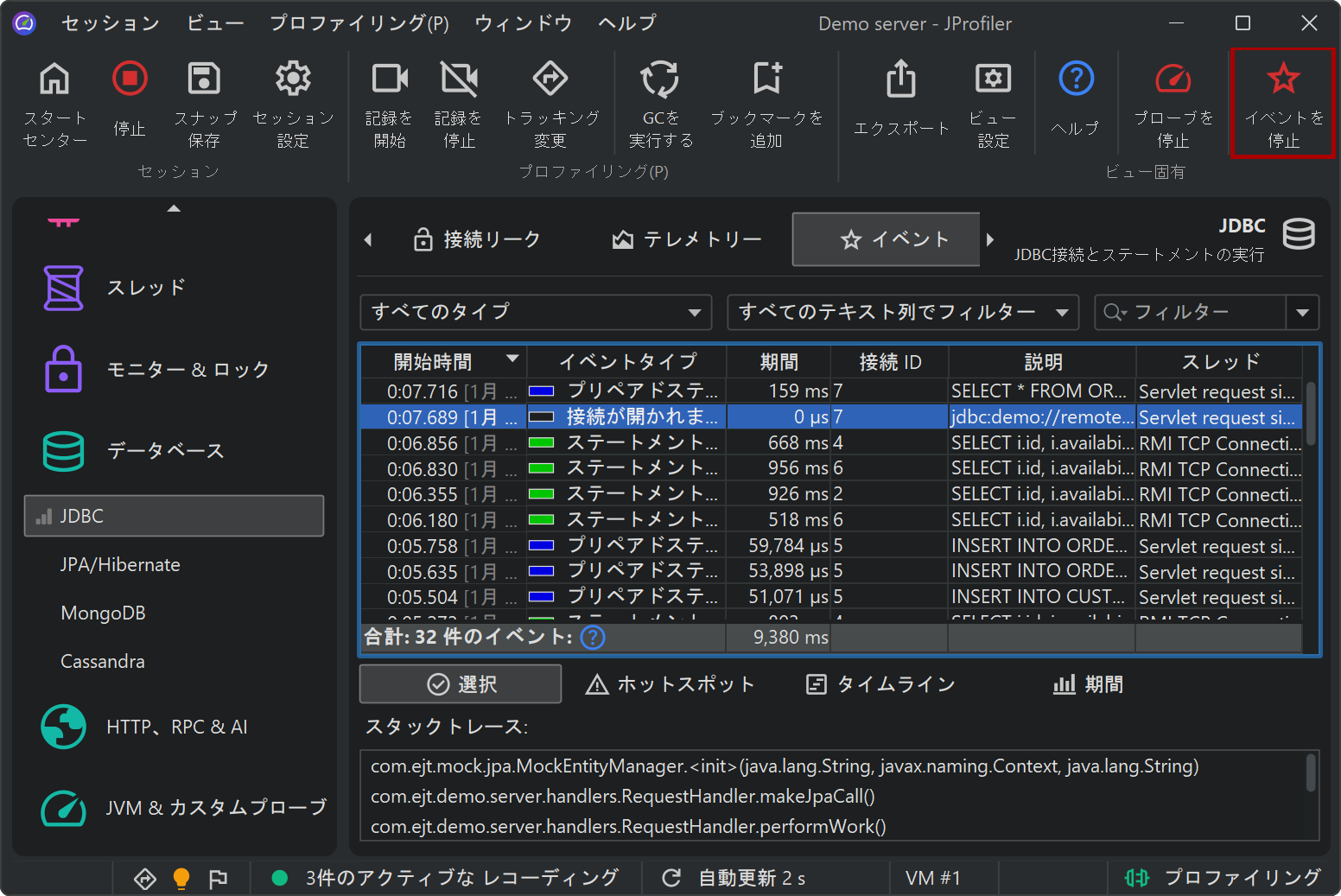Open the filter options dropdown arrow
Screen dimensions: 1341x896
click(x=1302, y=312)
